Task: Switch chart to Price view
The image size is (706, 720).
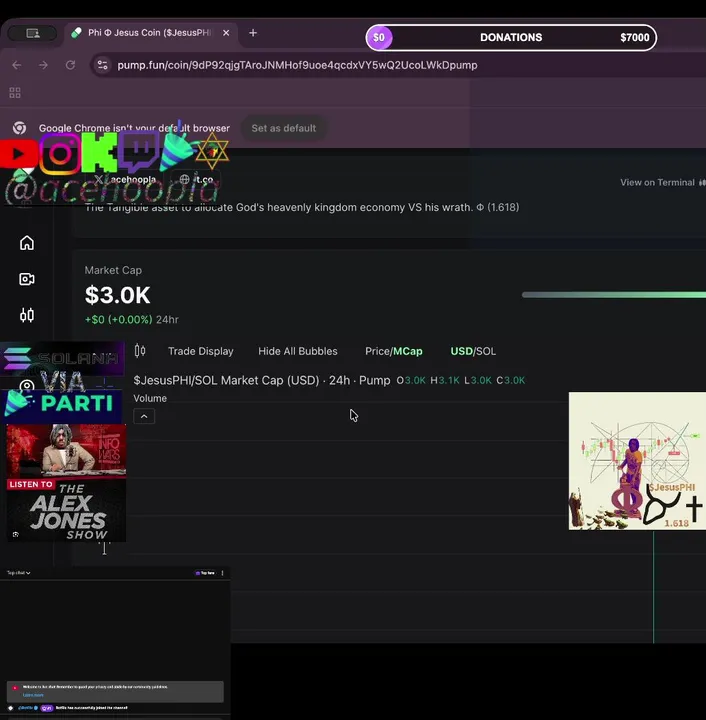Action: pyautogui.click(x=377, y=351)
